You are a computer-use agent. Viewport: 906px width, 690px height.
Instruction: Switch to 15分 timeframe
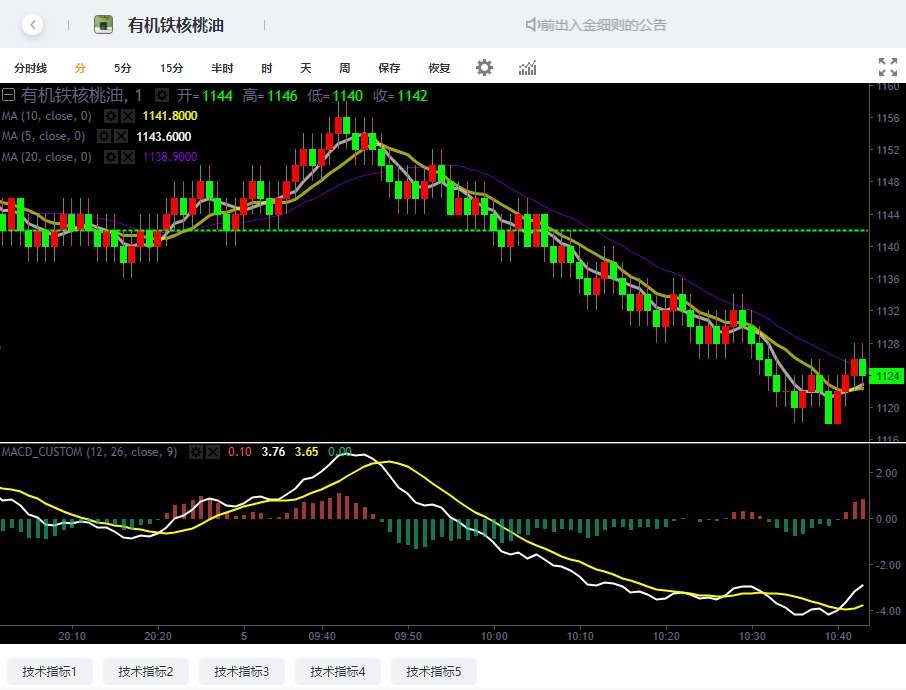pyautogui.click(x=171, y=68)
